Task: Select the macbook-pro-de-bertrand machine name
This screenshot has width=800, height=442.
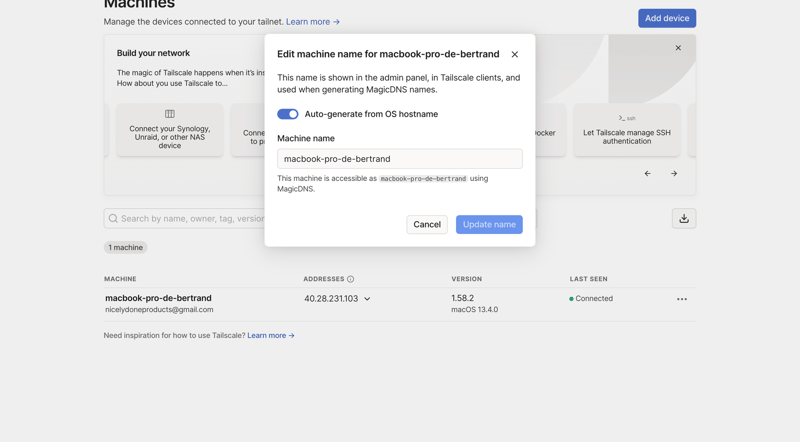Action: click(x=158, y=298)
